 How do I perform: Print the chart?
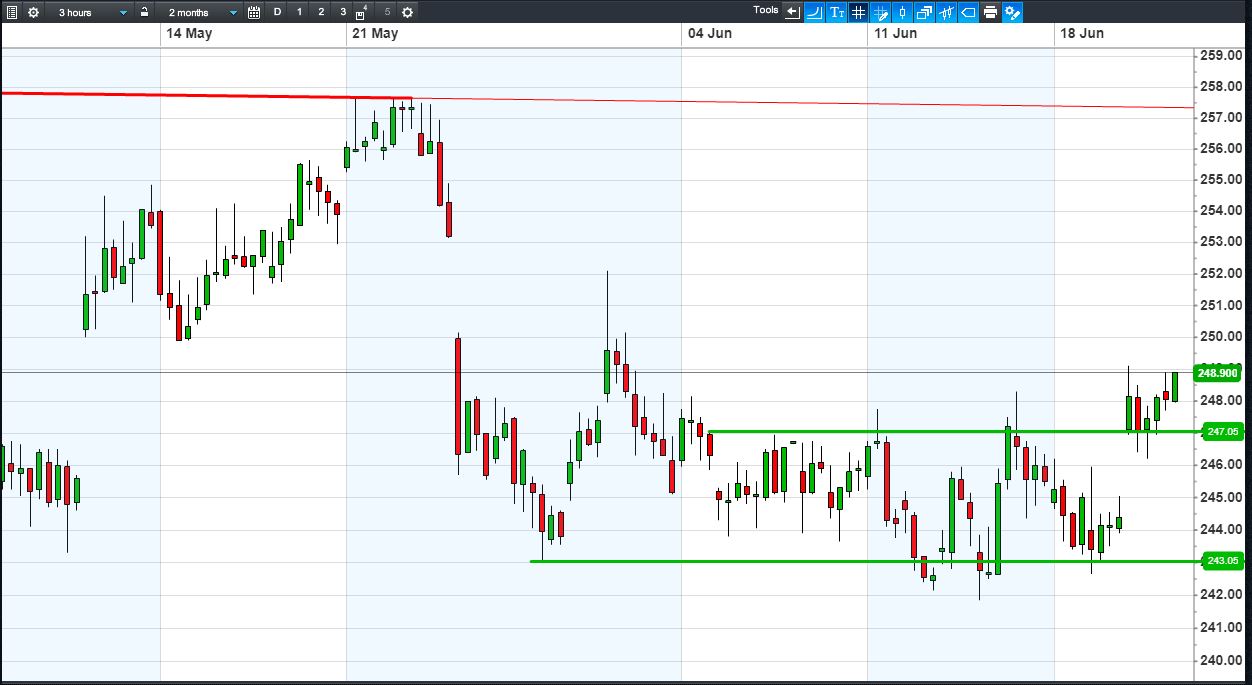[990, 12]
